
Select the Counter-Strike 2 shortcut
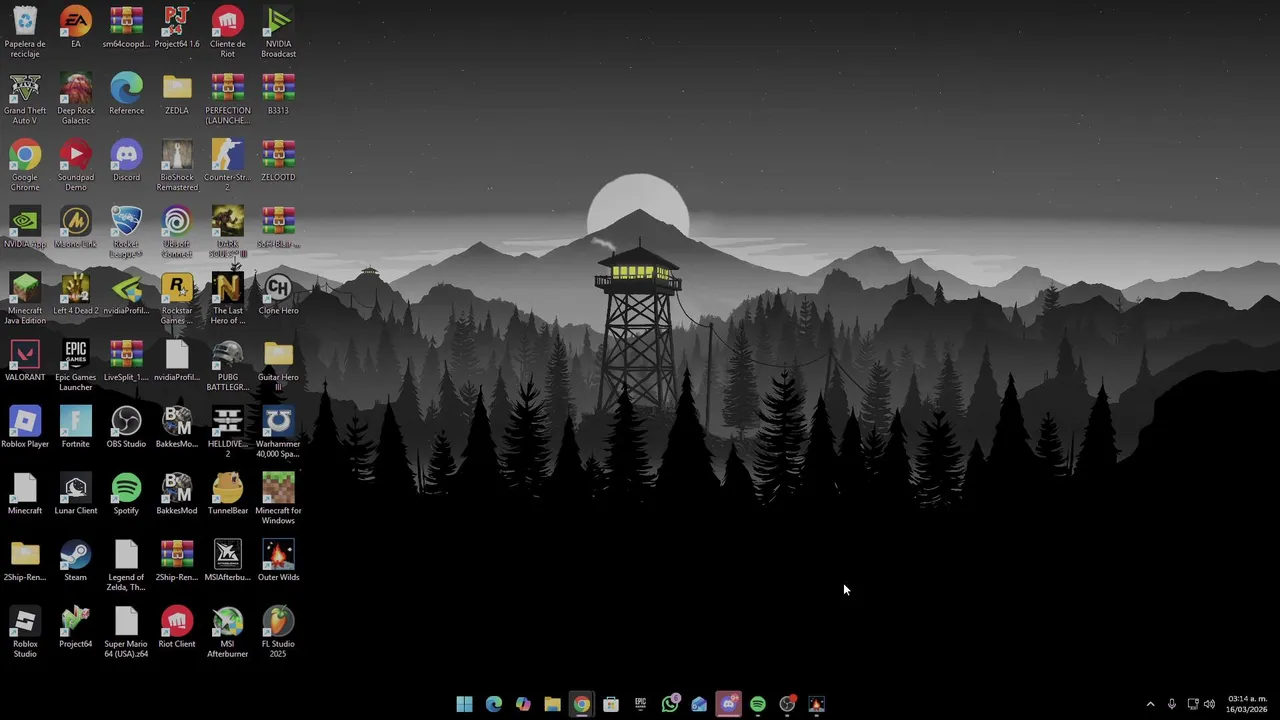pos(228,165)
